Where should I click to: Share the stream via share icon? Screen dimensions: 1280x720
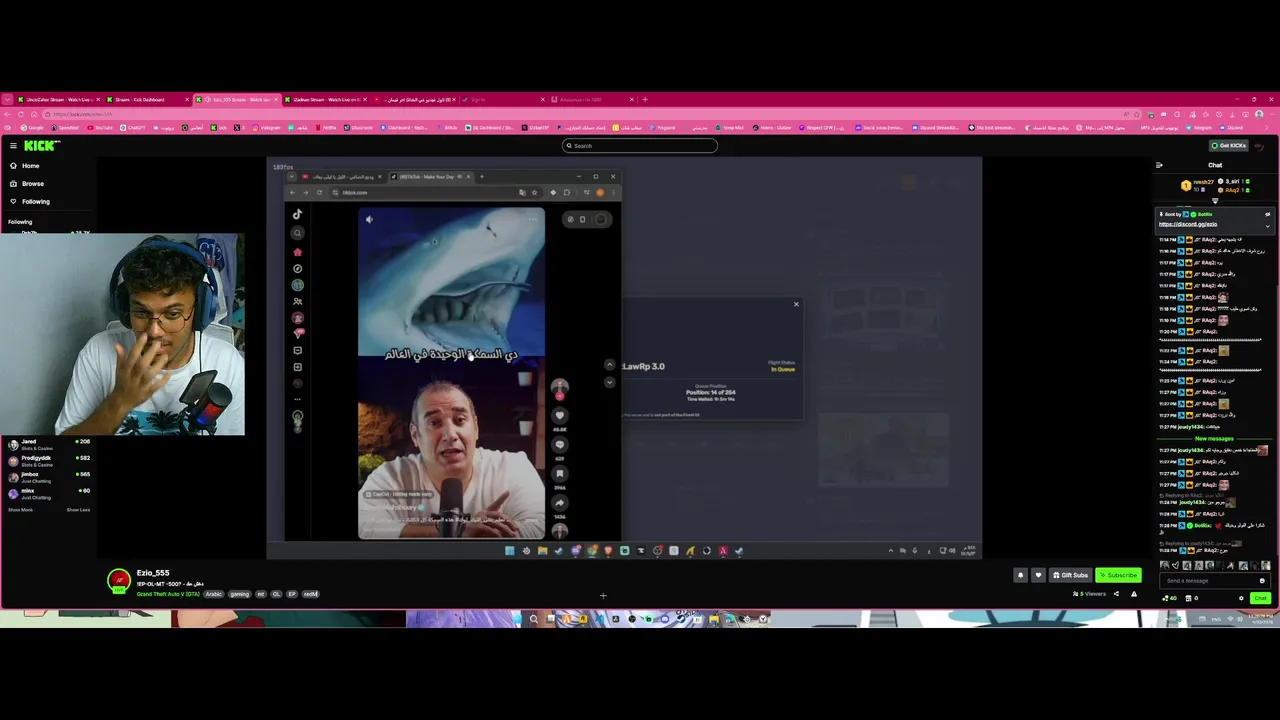tap(1116, 594)
